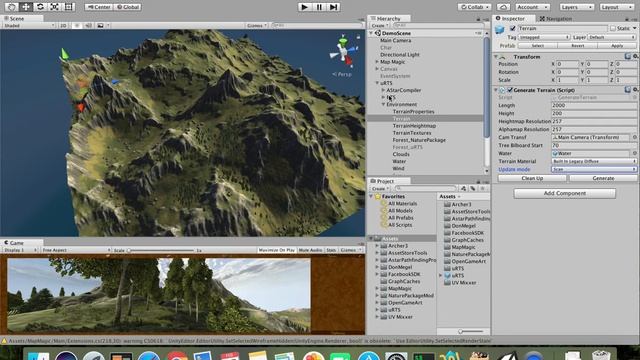This screenshot has height=360, width=640.
Task: Click Project search by type icon
Action: 463,189
